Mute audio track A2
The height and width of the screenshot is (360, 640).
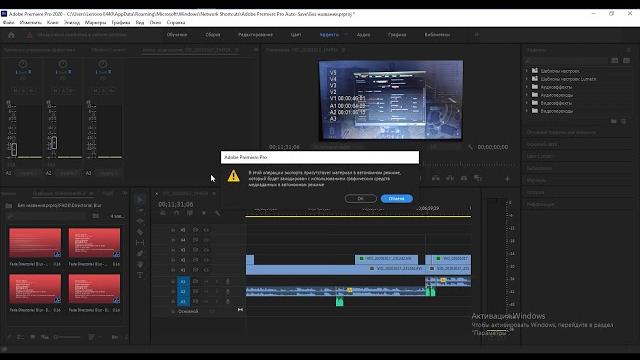coord(206,291)
